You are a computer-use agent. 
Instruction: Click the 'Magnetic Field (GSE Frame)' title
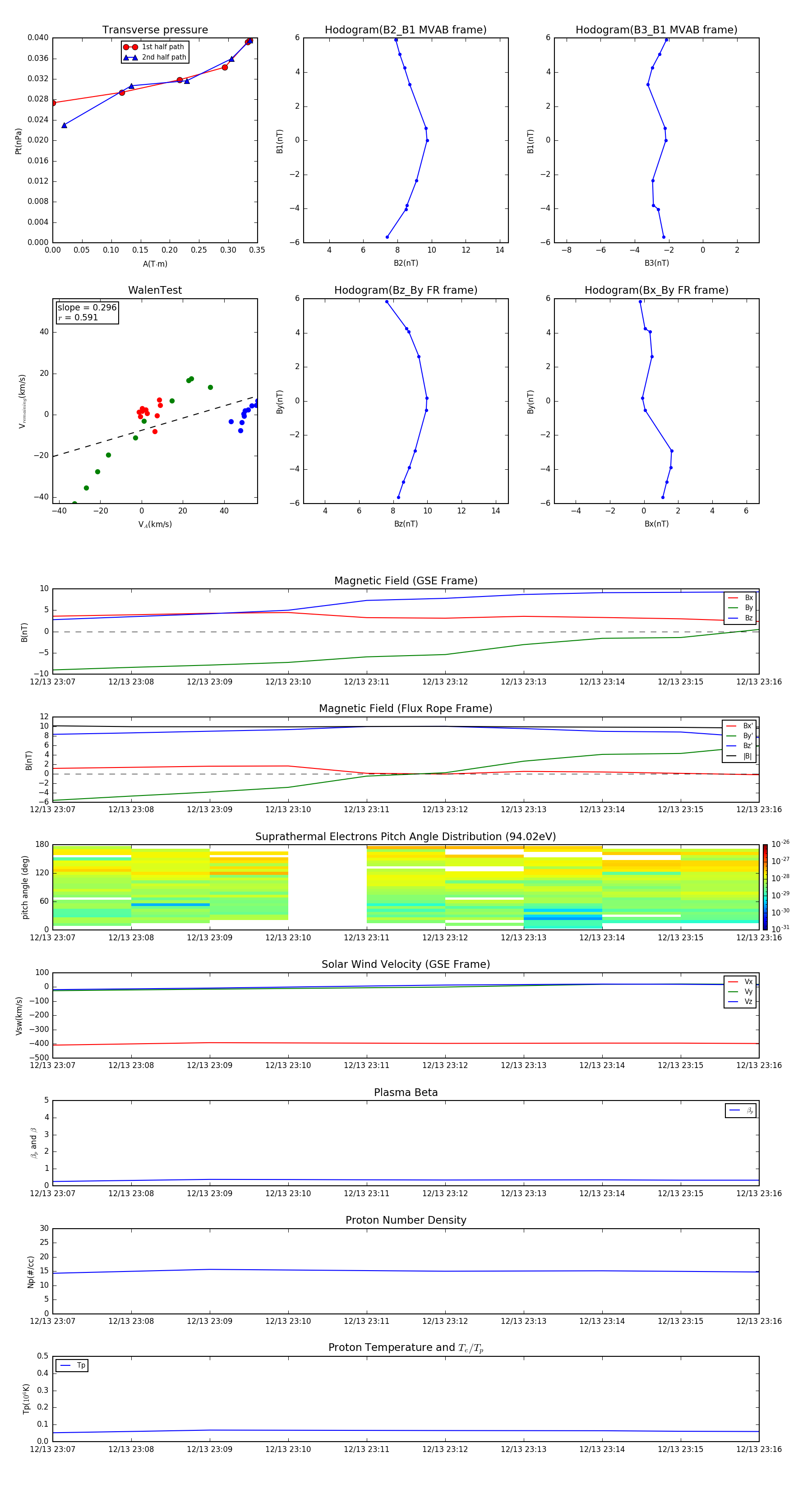pyautogui.click(x=406, y=581)
